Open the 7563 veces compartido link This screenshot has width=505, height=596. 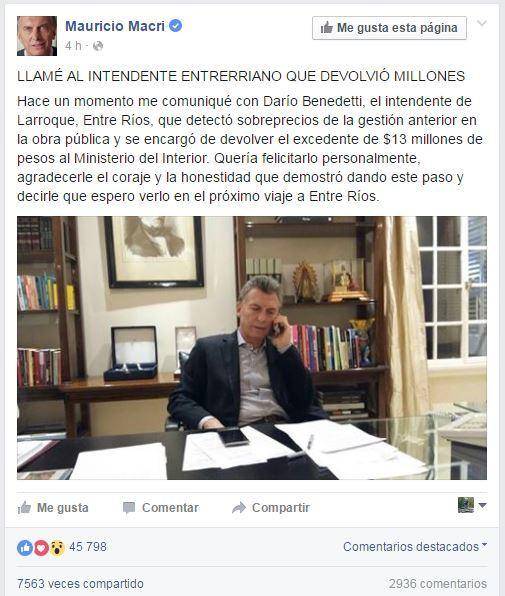[x=81, y=584]
